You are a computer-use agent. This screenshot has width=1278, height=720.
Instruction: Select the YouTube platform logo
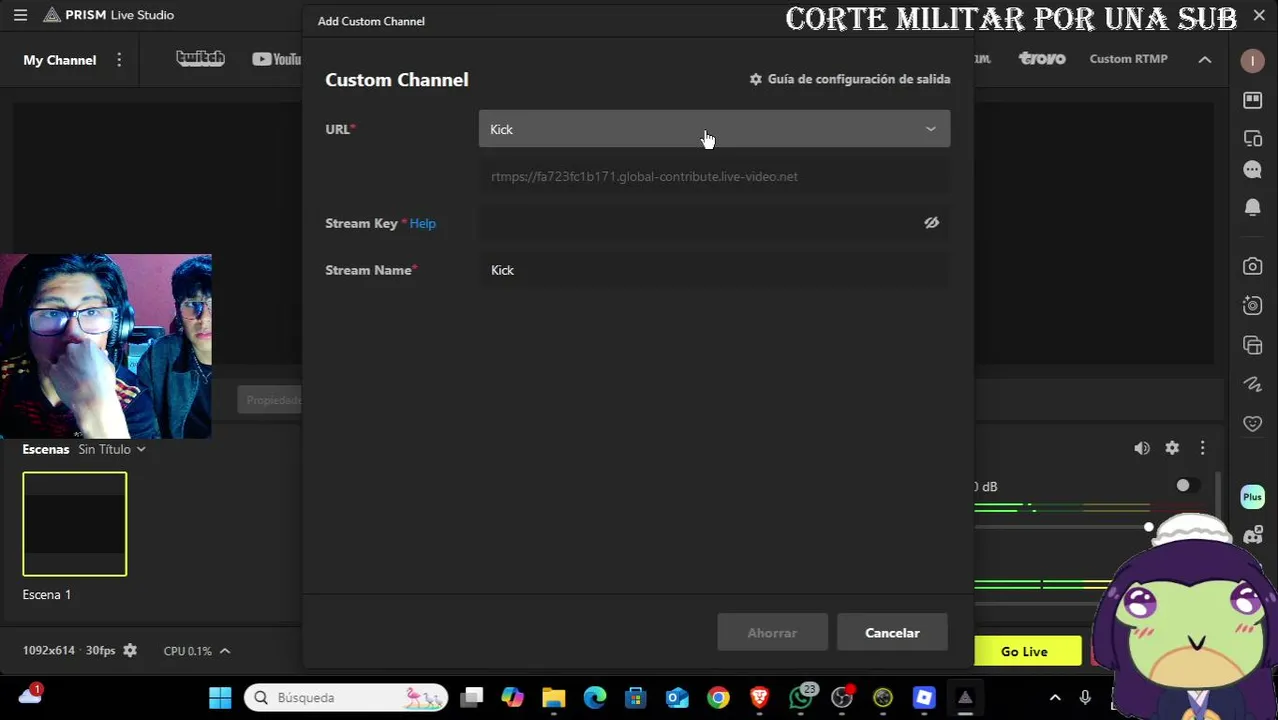(277, 59)
